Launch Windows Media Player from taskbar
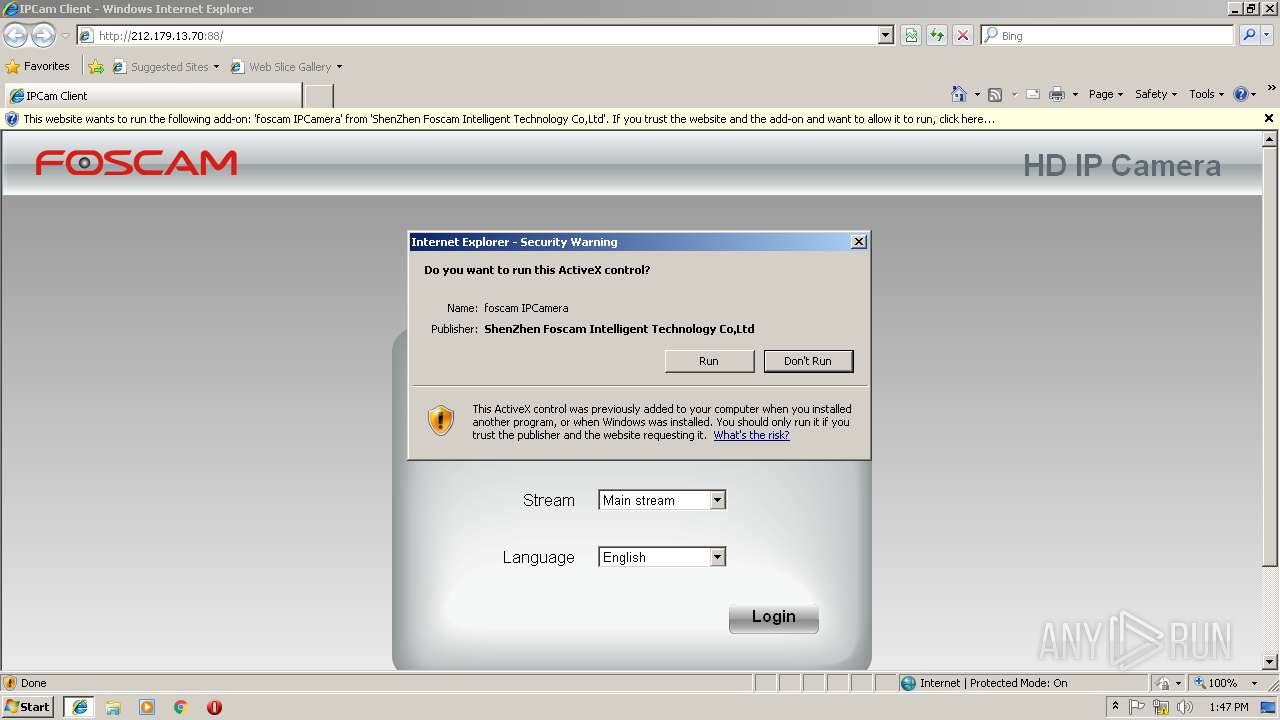1280x720 pixels. pos(147,707)
